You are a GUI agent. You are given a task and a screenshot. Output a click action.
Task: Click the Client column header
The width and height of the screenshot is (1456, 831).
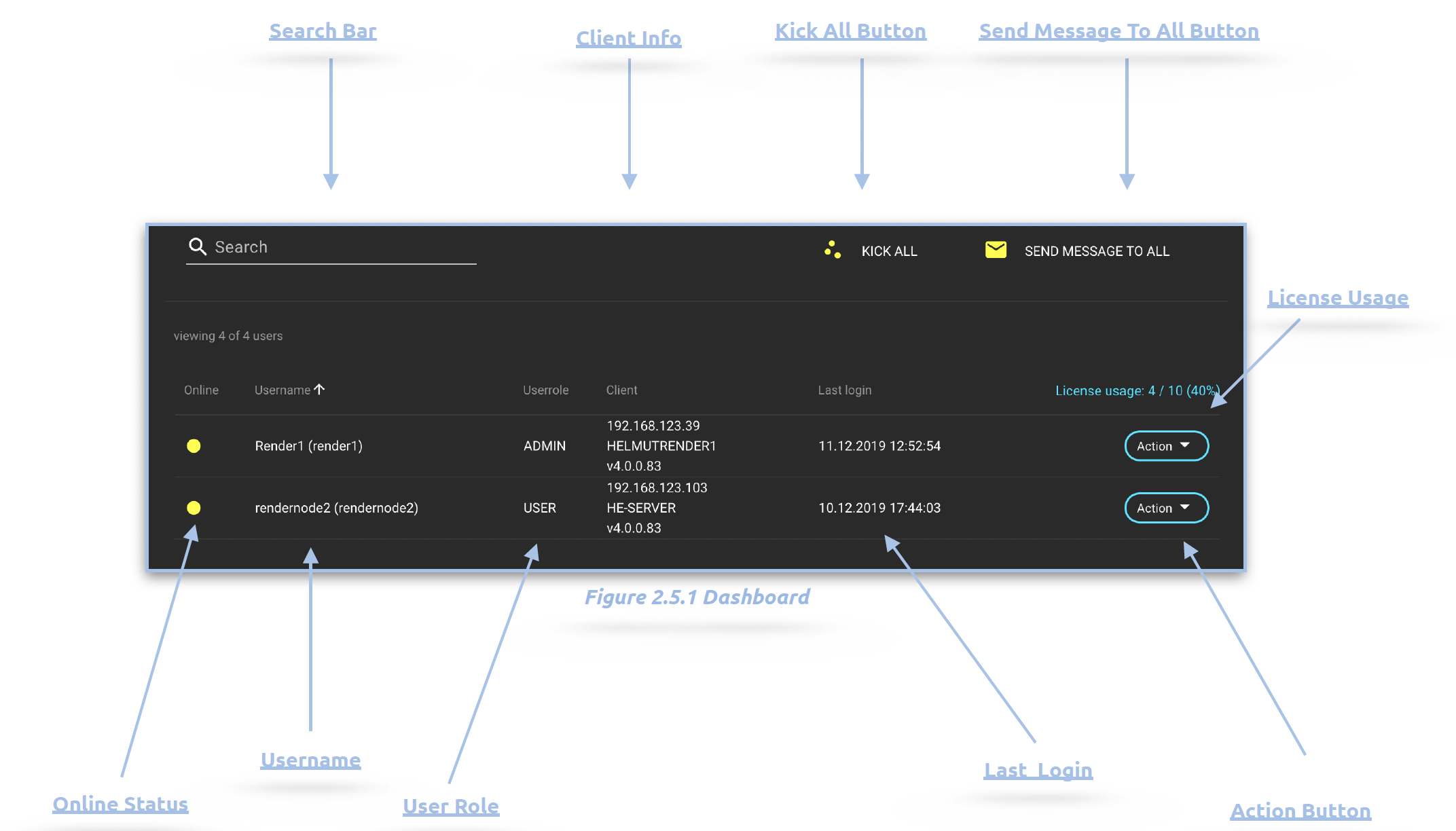(x=621, y=390)
